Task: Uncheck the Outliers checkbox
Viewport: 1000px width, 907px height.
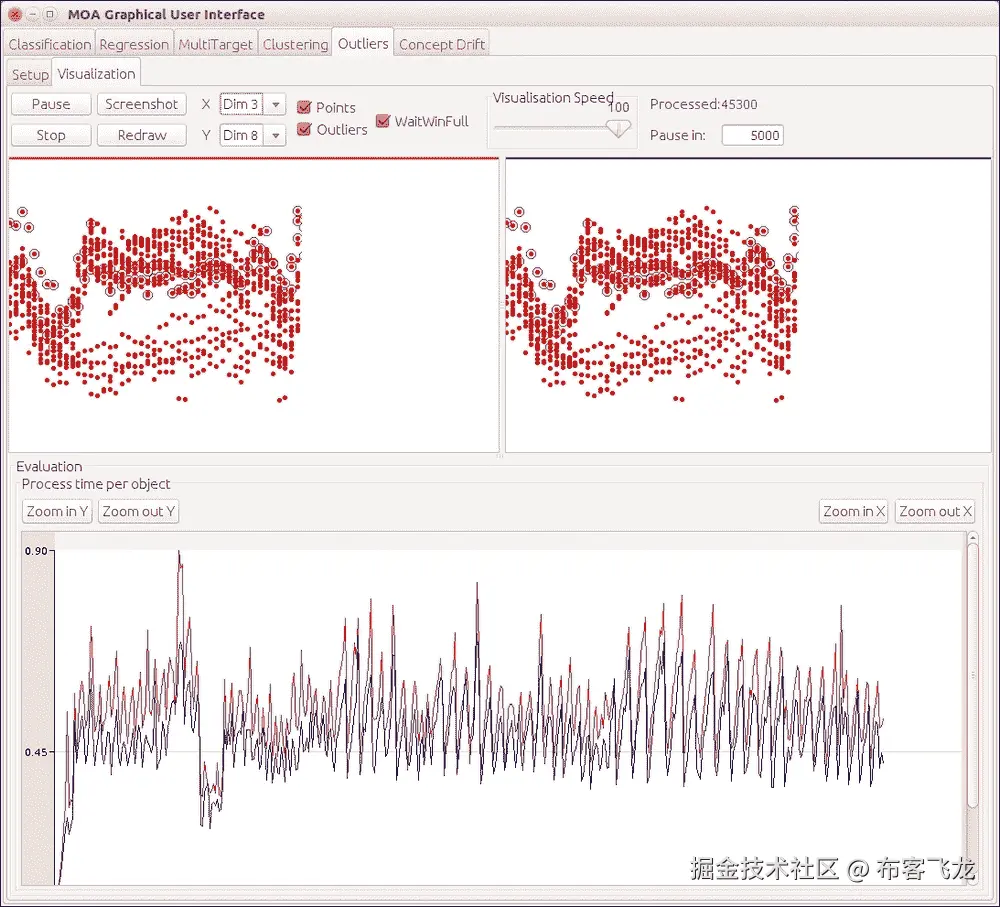Action: [x=304, y=129]
